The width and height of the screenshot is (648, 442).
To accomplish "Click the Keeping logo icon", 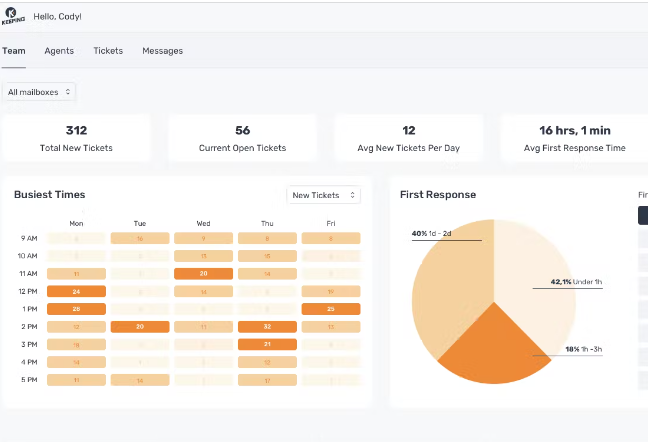I will pos(13,17).
